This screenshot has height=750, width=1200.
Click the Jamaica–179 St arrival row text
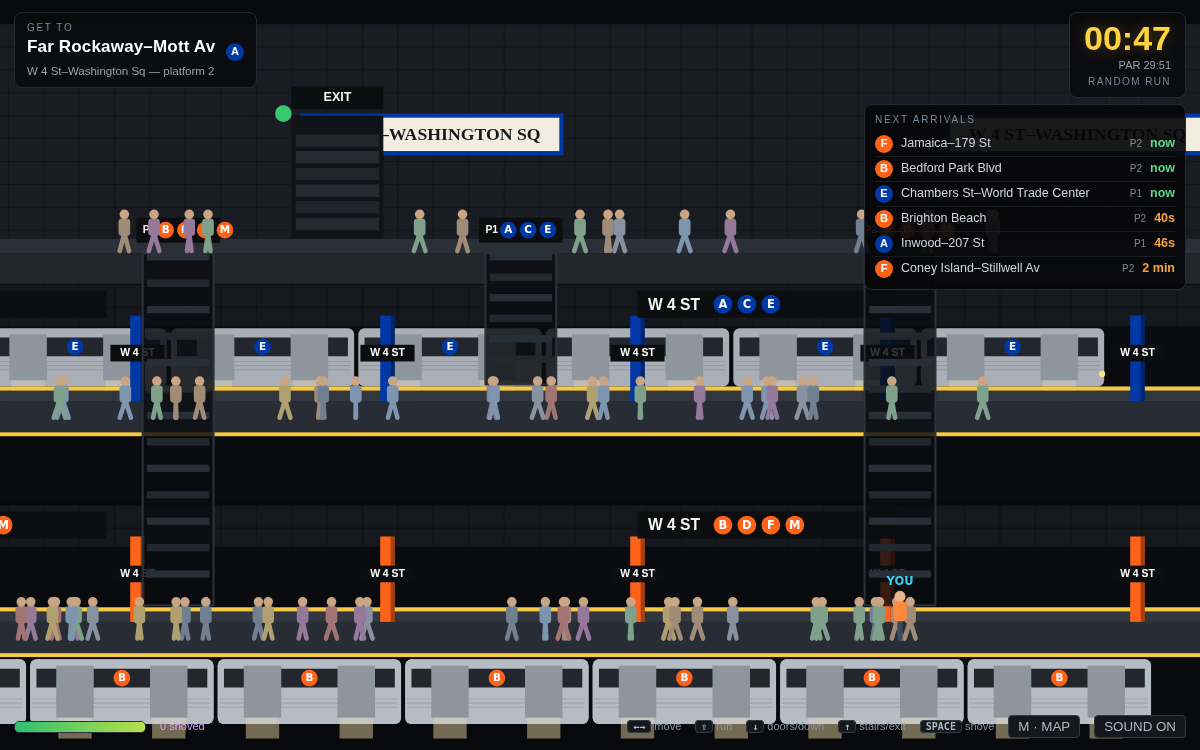tap(946, 143)
